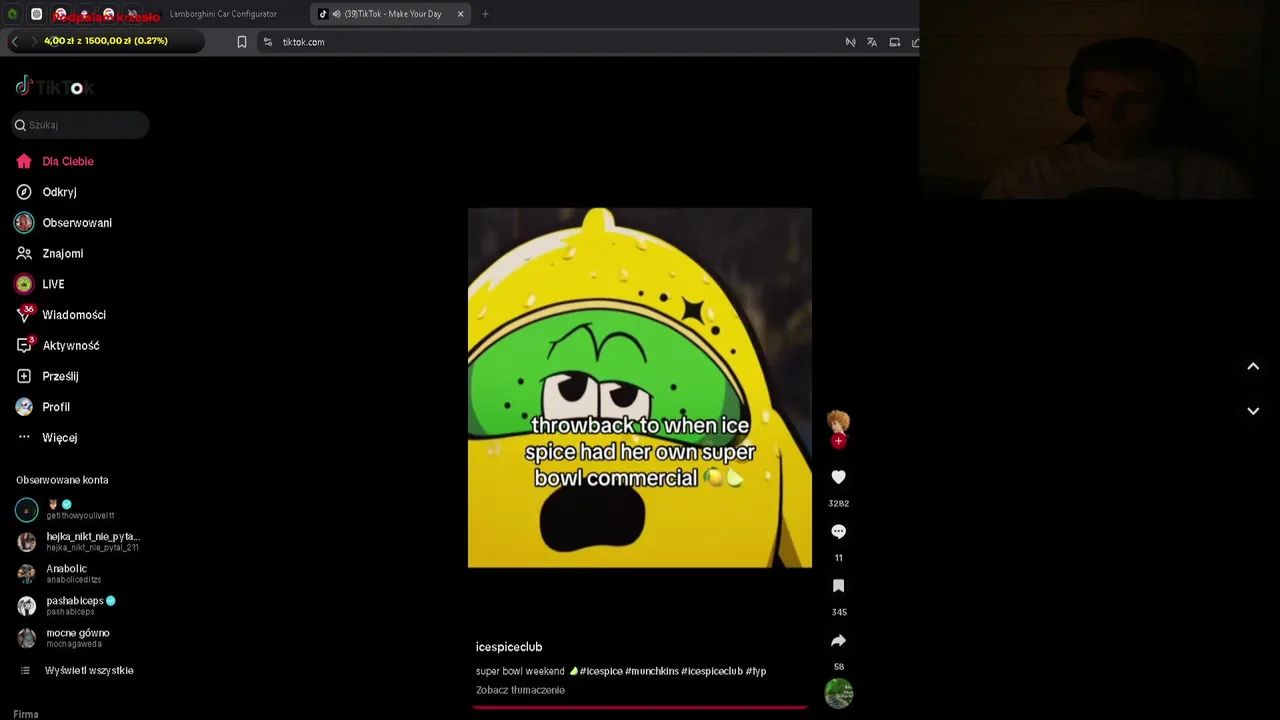Focus the Szukaj search field

tap(80, 125)
